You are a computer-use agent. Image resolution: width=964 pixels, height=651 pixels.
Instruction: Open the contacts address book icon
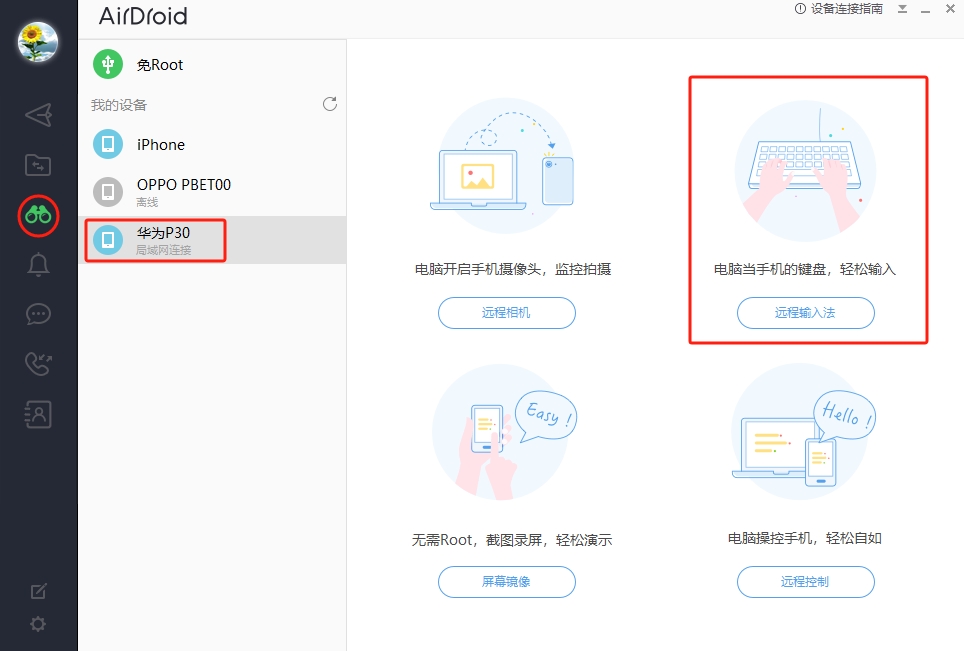38,414
